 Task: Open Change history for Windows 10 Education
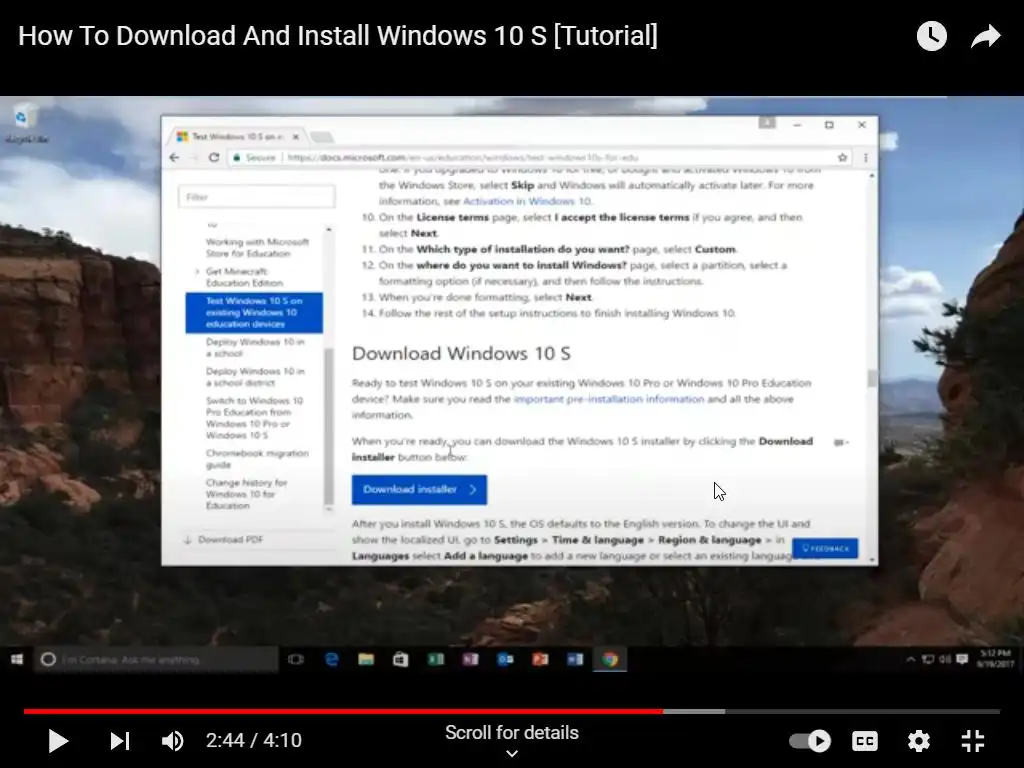point(246,494)
